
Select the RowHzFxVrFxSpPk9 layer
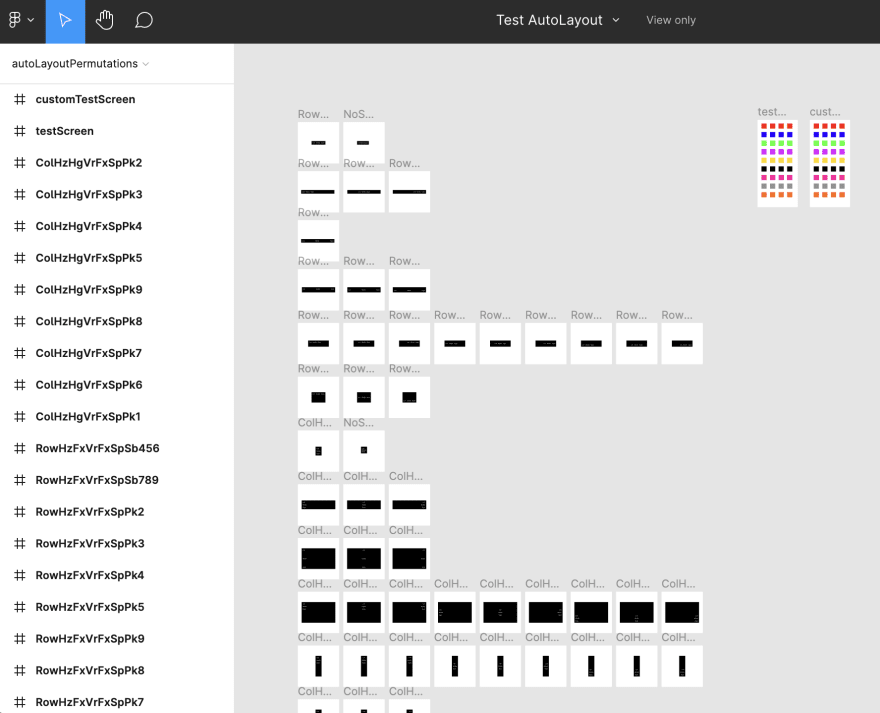[117, 638]
